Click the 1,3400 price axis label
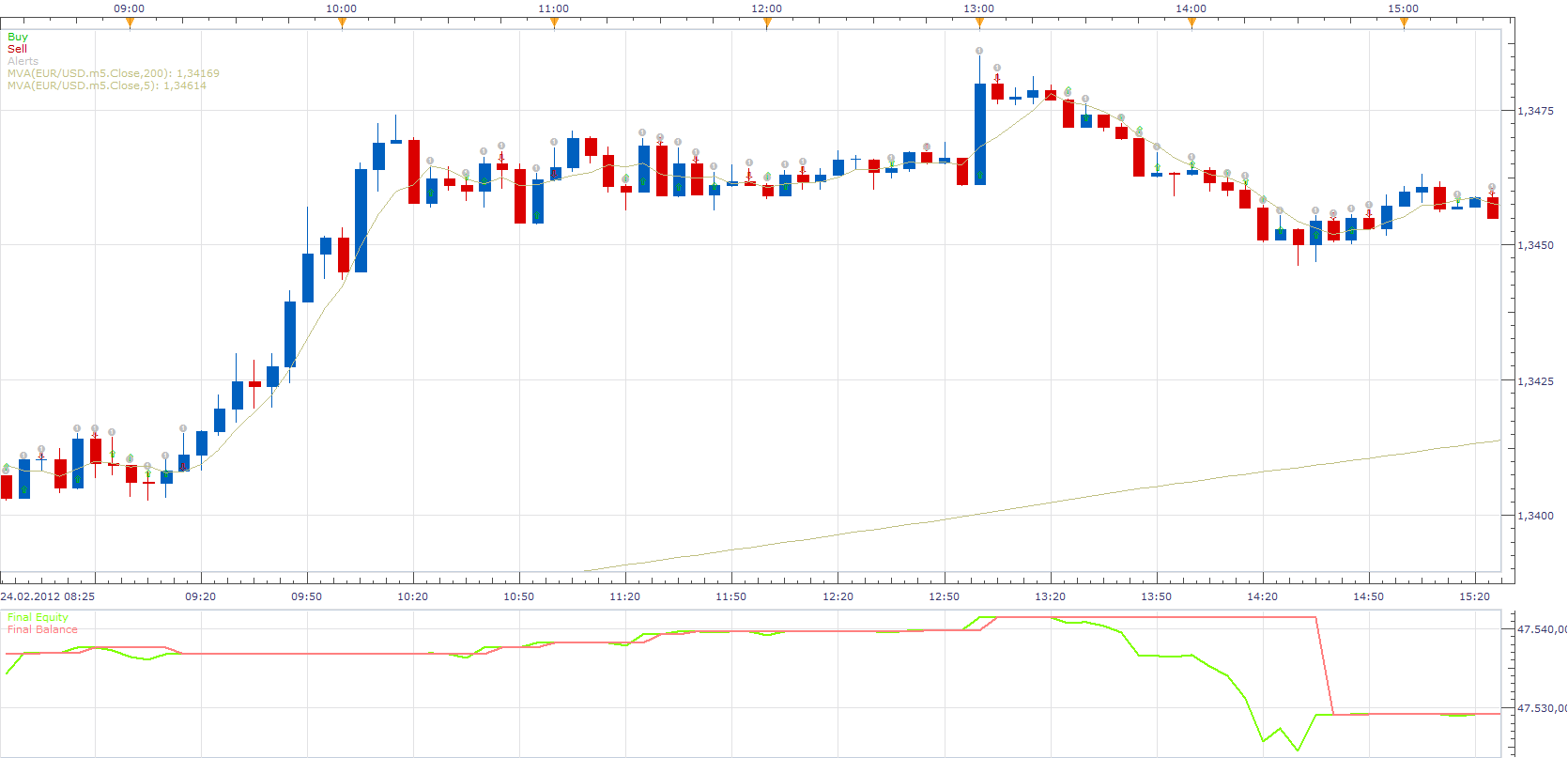This screenshot has width=1568, height=758. coord(1535,516)
